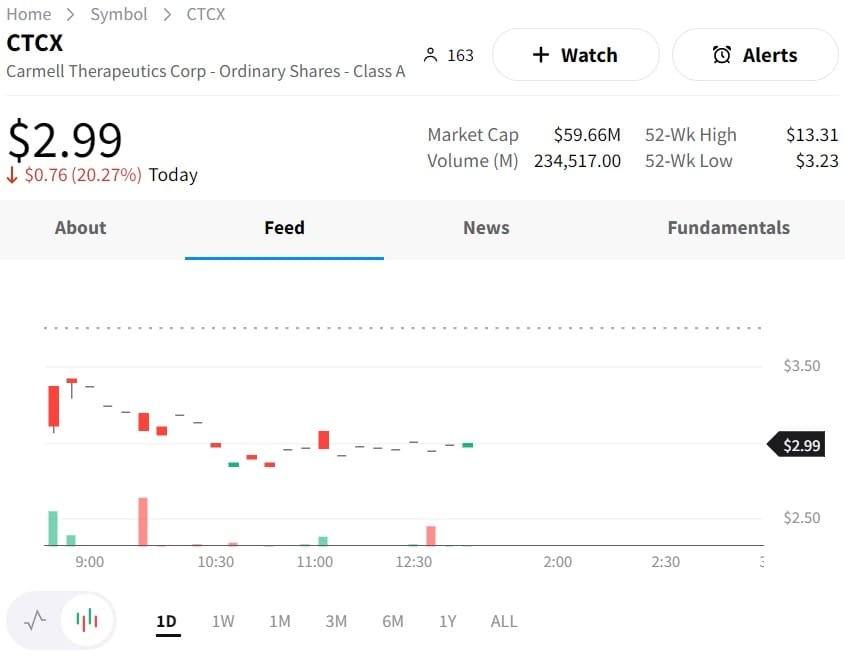The image size is (845, 659).
Task: Open the Symbol breadcrumb link
Action: 119,14
